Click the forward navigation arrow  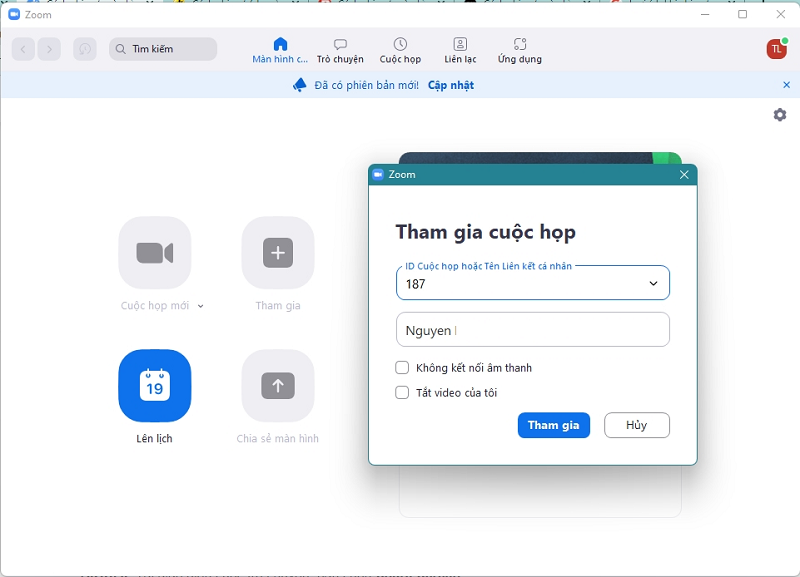coord(49,49)
